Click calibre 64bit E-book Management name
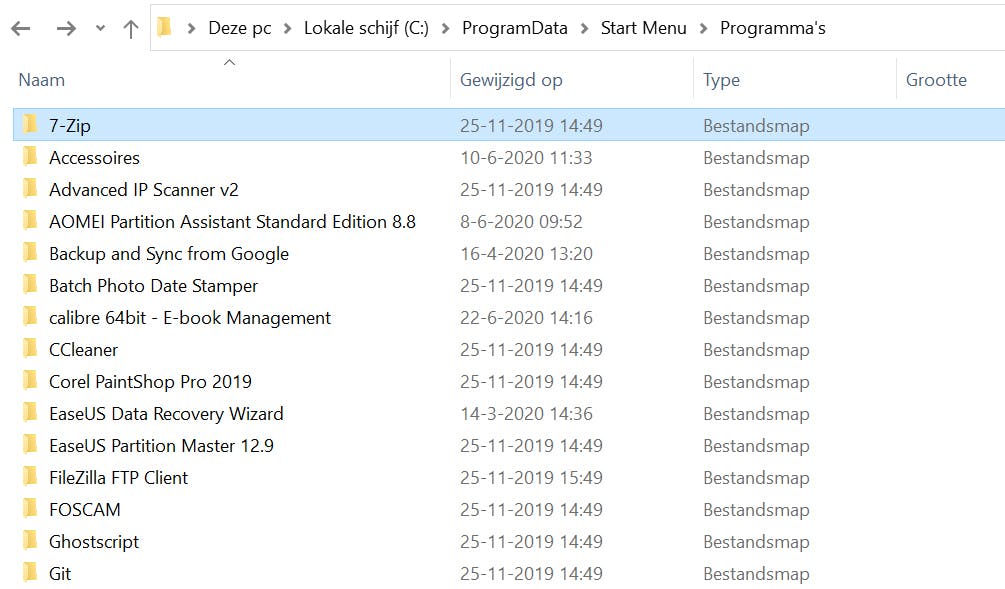 tap(190, 318)
